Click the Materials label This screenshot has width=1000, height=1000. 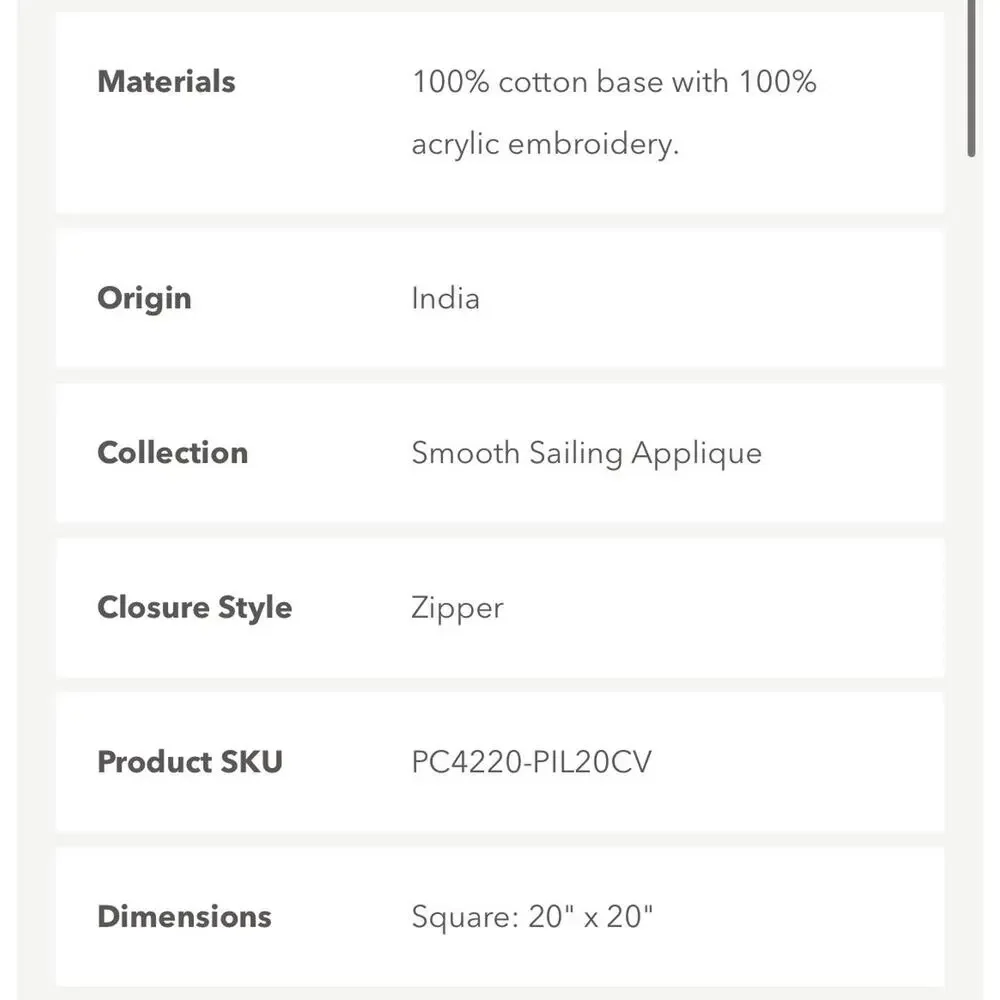tap(166, 82)
